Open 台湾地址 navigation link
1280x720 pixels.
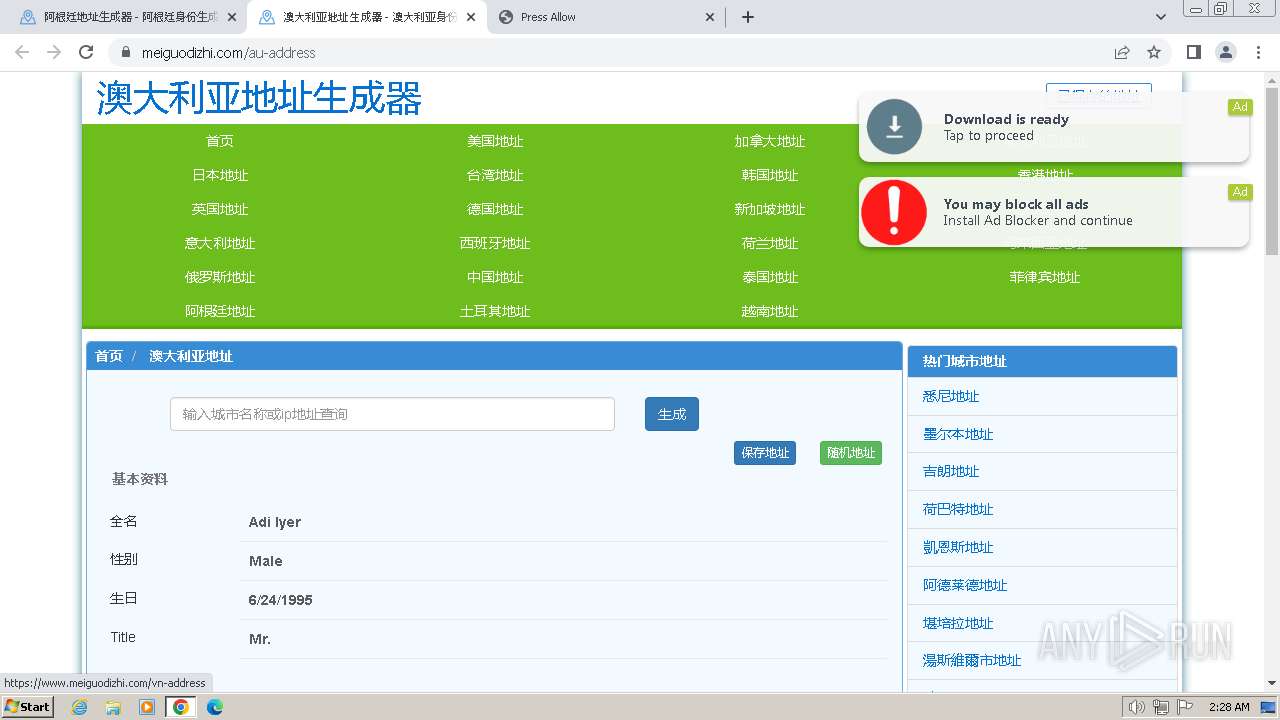click(x=495, y=175)
